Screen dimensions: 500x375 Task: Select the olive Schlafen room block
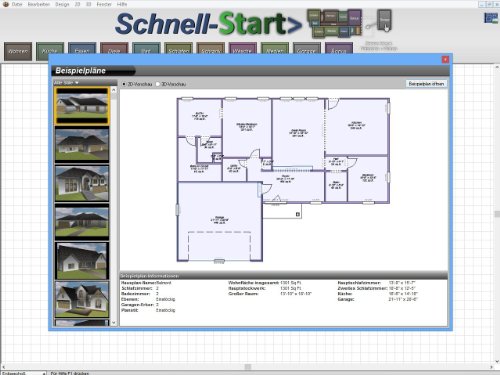click(179, 48)
